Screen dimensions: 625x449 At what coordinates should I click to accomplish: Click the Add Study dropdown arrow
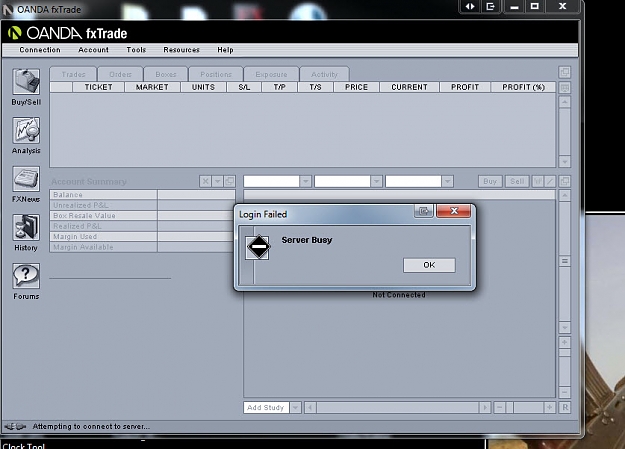tap(295, 408)
